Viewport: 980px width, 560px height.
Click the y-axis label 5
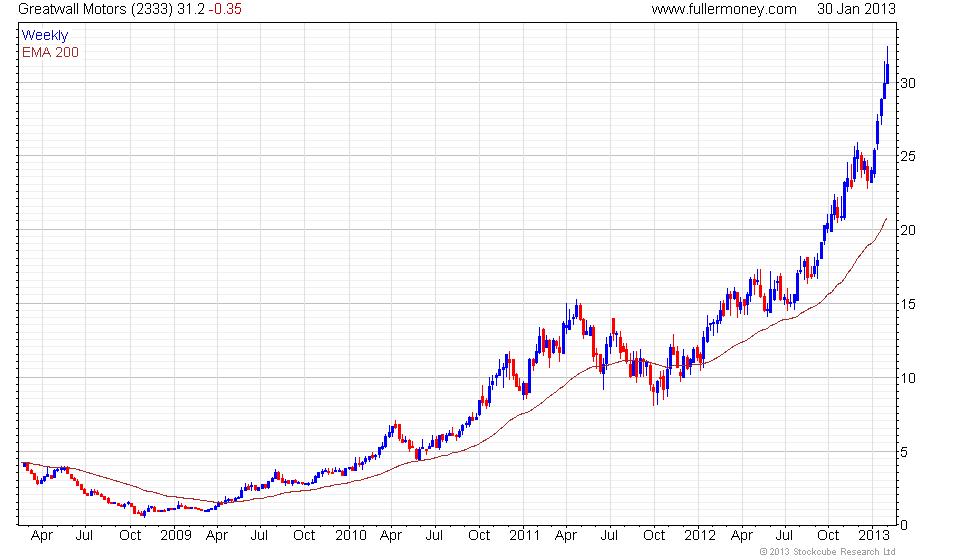point(904,452)
